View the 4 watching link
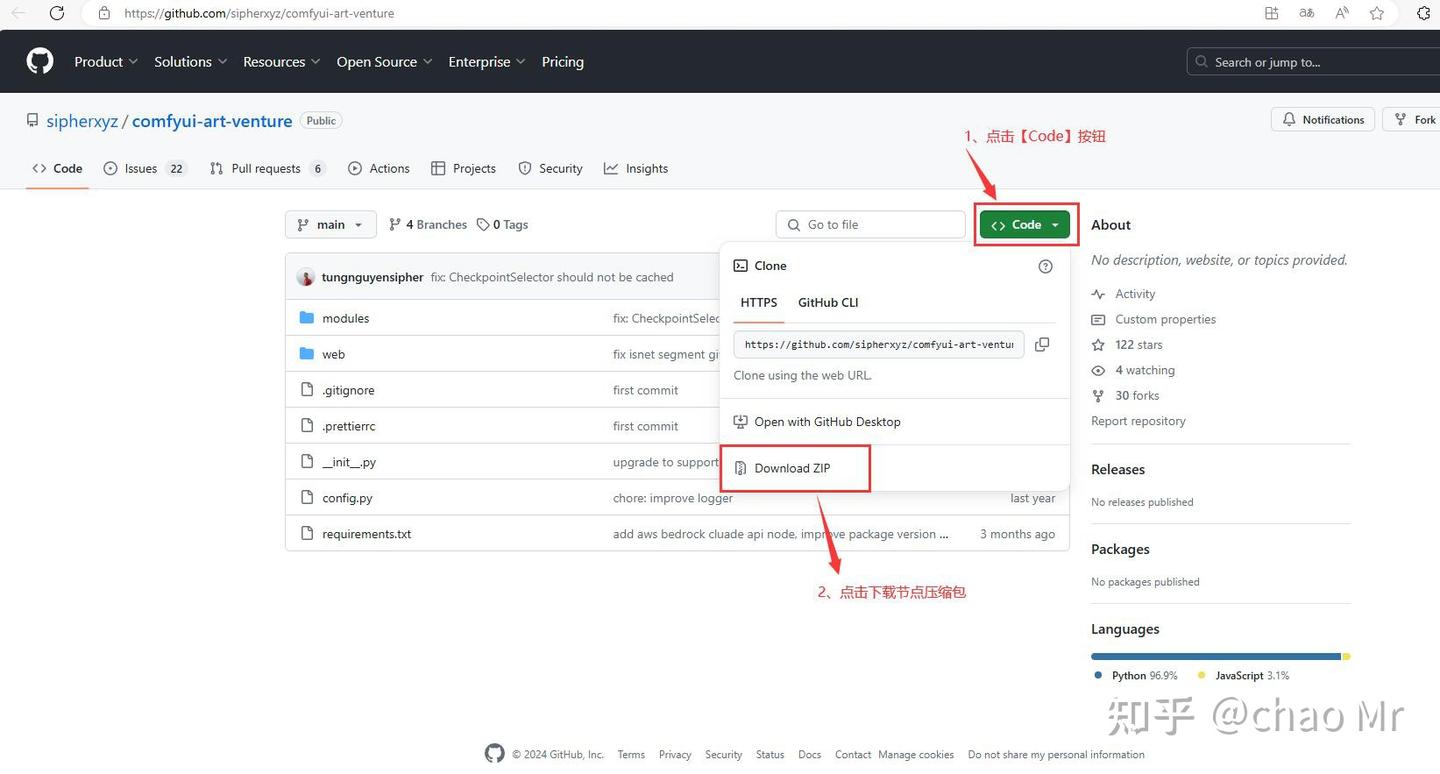This screenshot has width=1440, height=774. (x=1133, y=370)
